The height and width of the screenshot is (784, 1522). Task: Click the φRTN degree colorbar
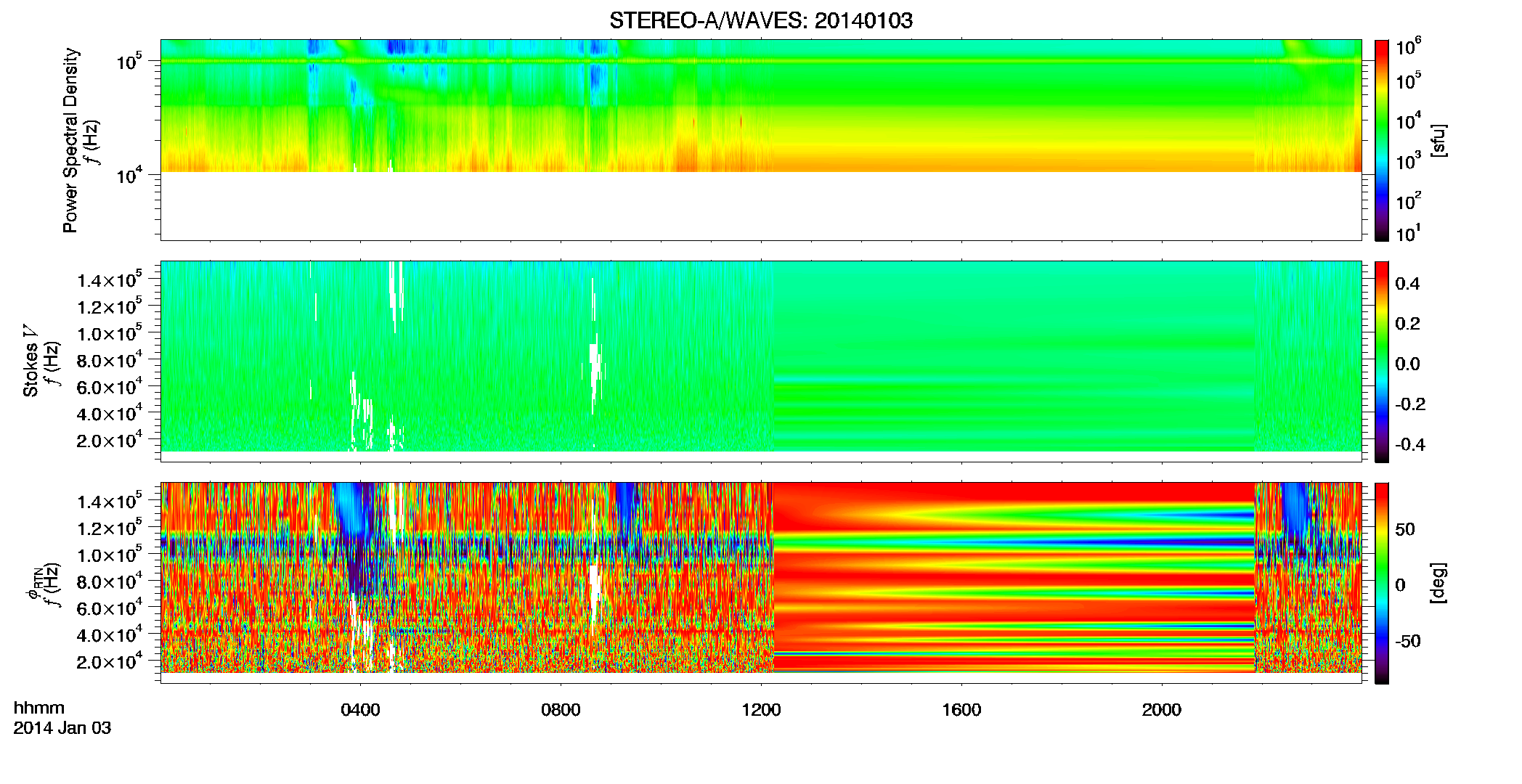tap(1382, 583)
